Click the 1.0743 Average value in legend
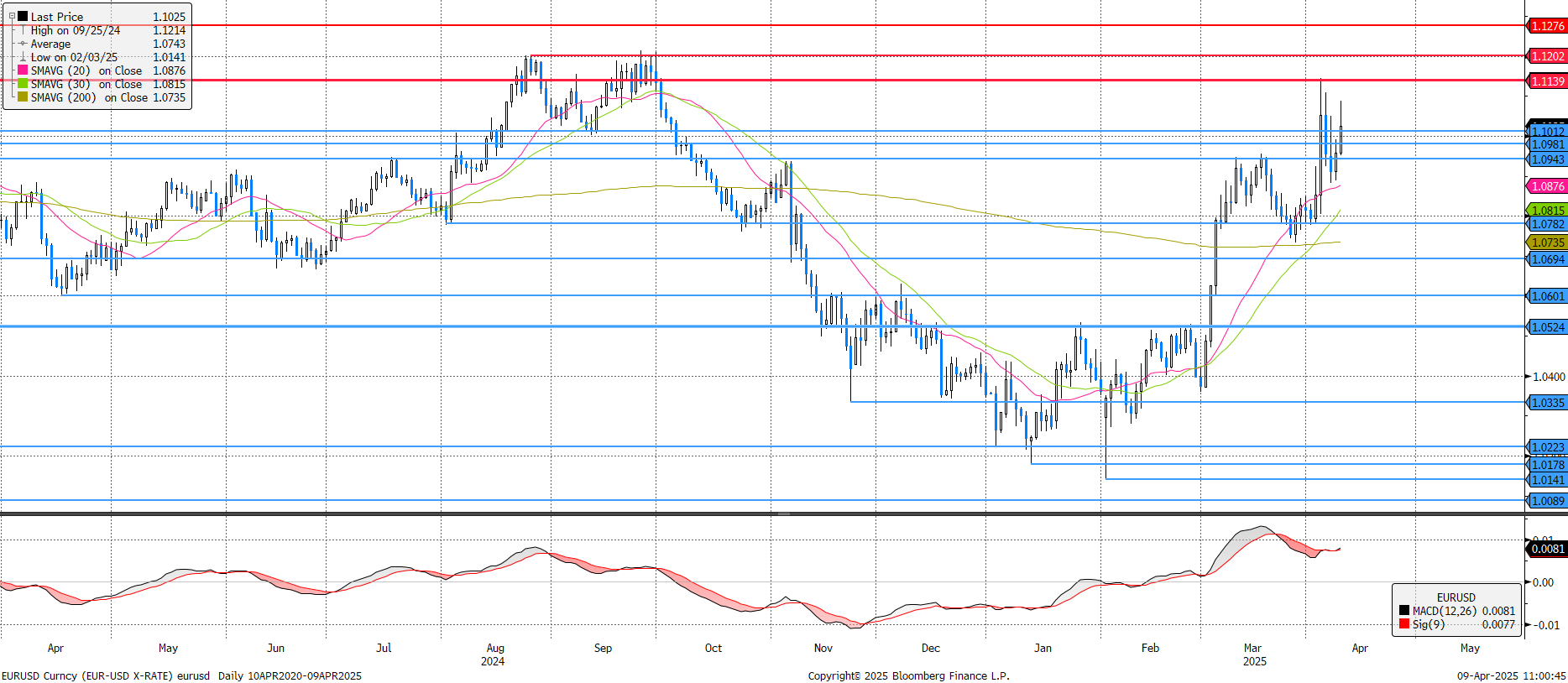Screen dimensions: 1568x683 (x=169, y=44)
